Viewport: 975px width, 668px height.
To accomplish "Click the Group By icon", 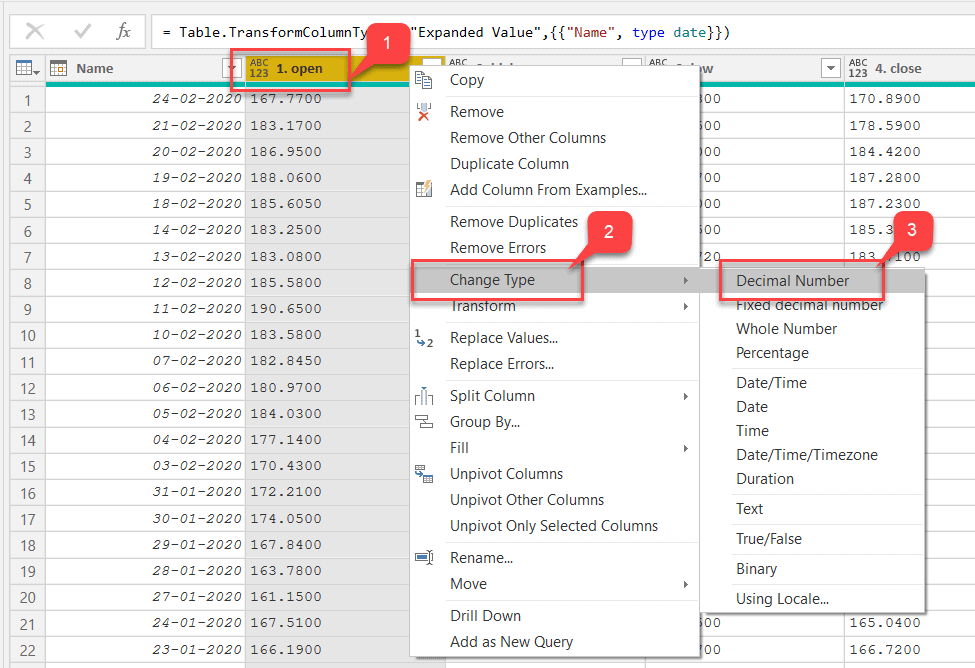I will pos(423,422).
